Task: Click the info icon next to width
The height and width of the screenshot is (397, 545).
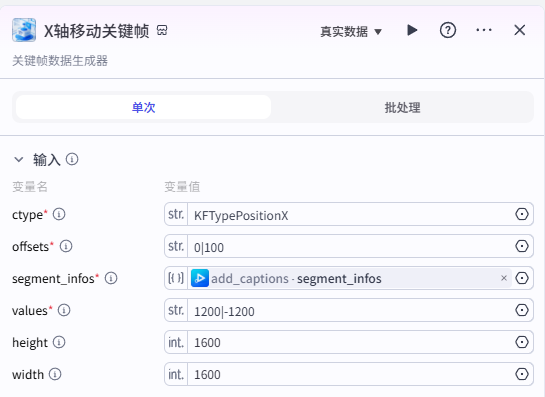Action: pos(55,374)
